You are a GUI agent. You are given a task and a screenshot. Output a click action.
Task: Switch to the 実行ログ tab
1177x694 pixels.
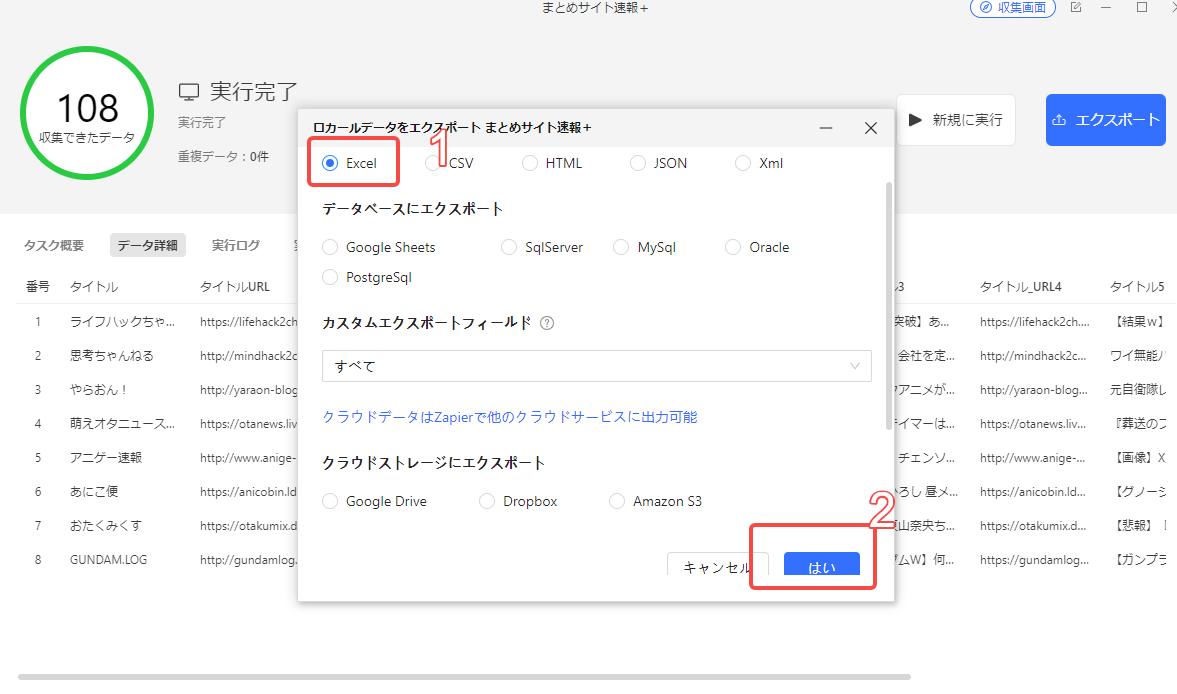click(236, 245)
